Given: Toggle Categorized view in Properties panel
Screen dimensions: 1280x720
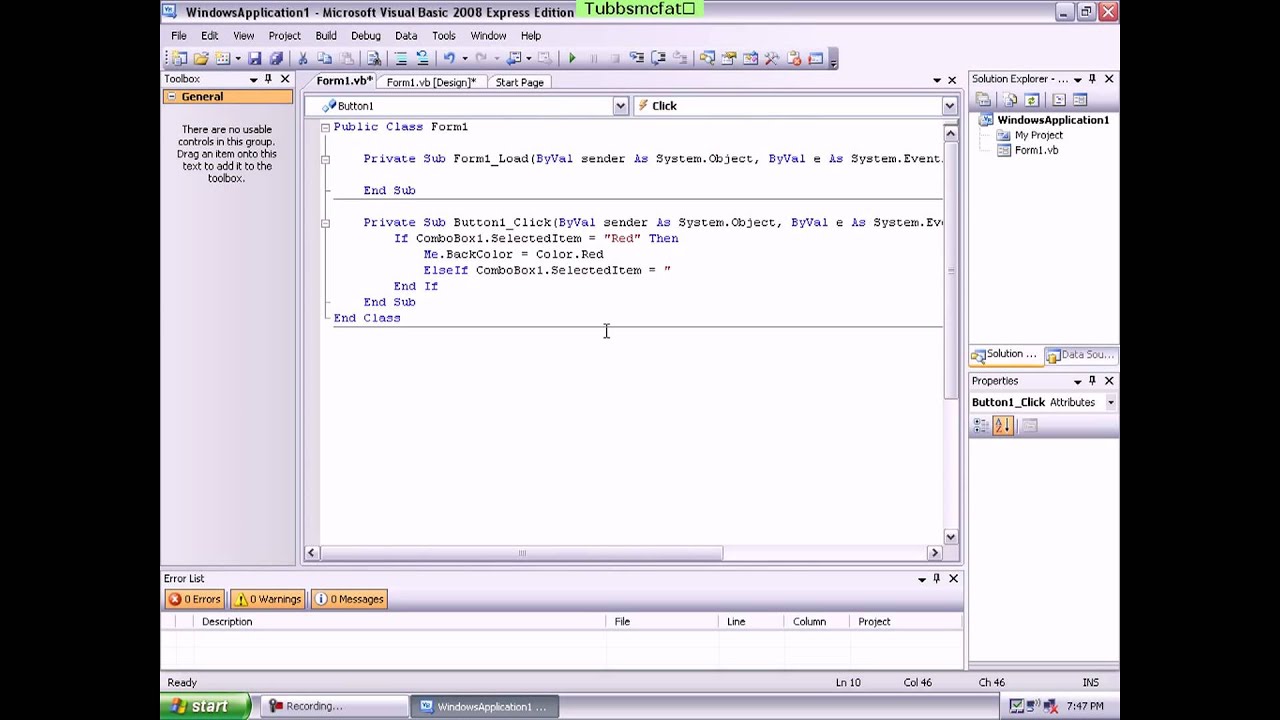Looking at the screenshot, I should pyautogui.click(x=981, y=426).
